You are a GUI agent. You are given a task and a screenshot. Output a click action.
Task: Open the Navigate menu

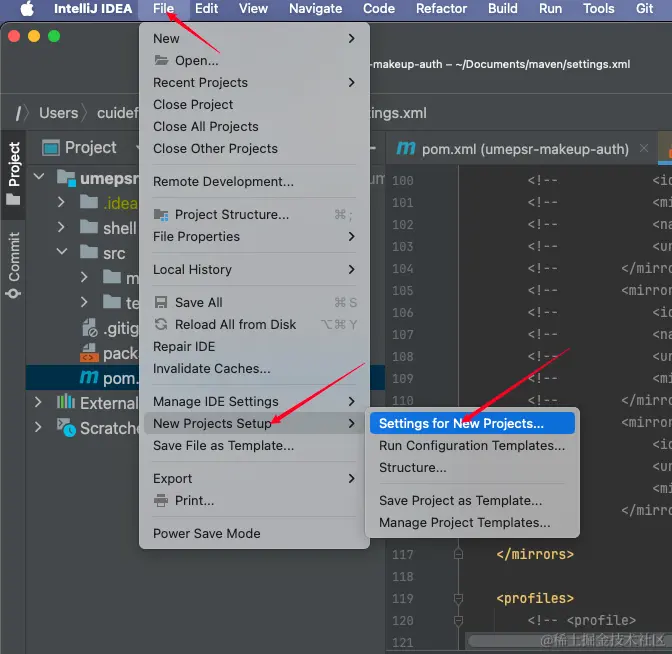[x=315, y=9]
